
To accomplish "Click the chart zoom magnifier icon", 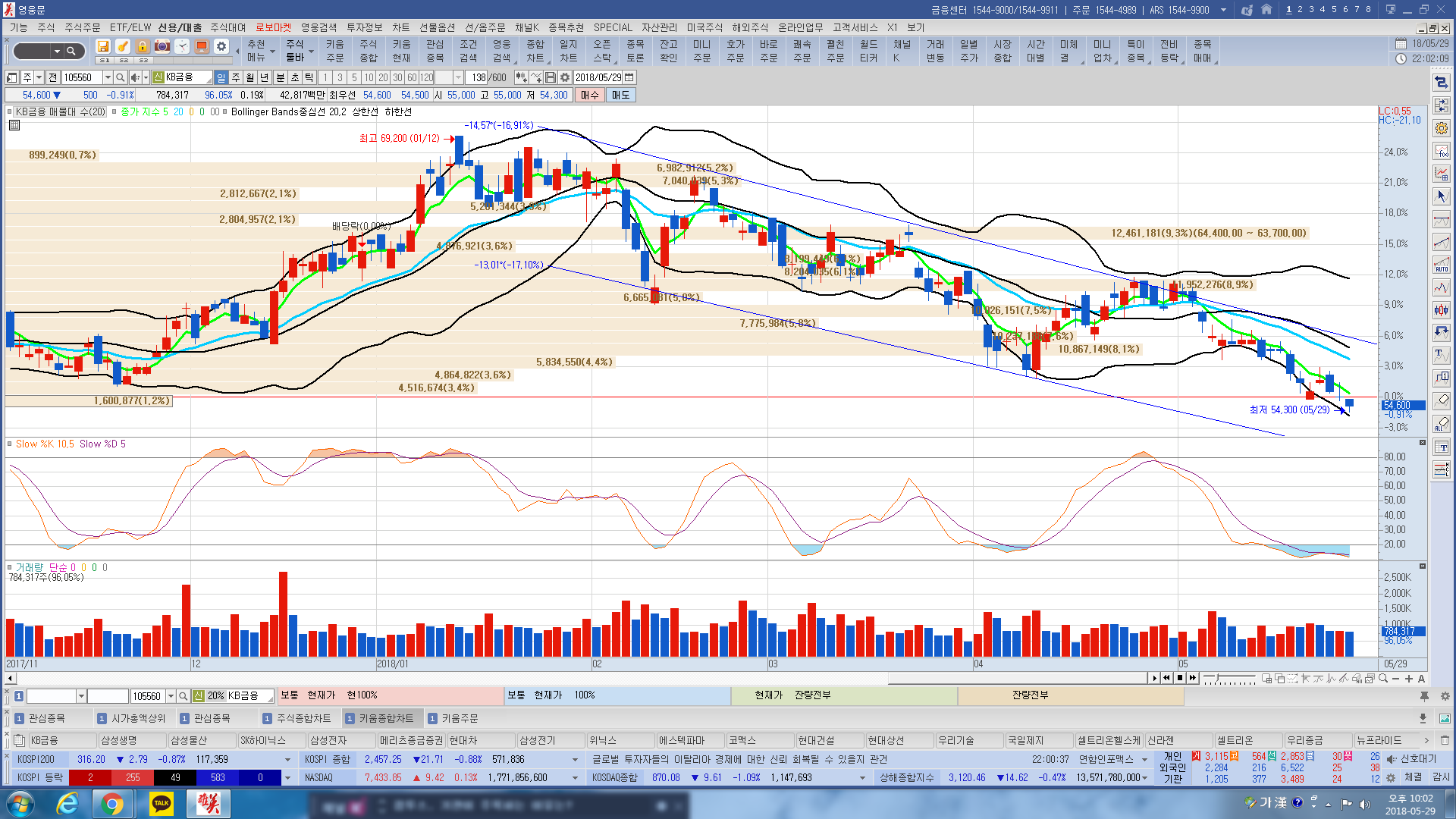I will 1382,679.
